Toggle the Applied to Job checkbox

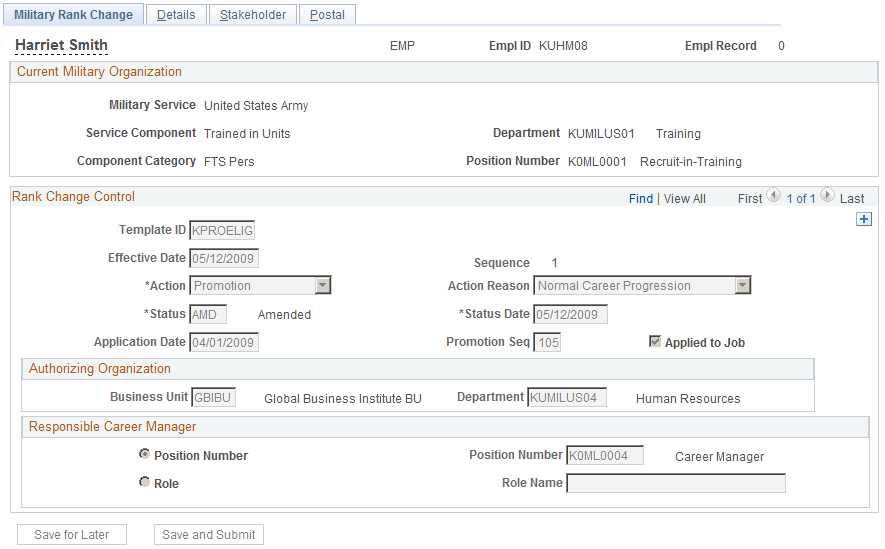(x=655, y=341)
